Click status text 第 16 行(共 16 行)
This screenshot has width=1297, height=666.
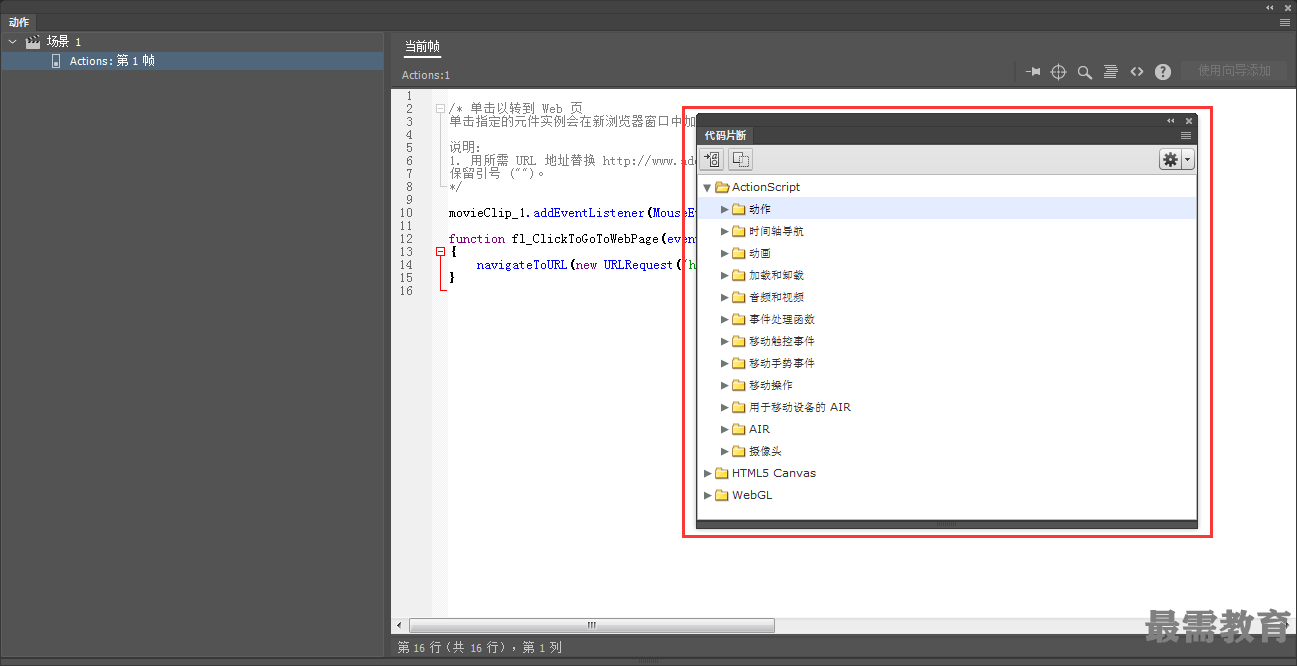tap(453, 648)
